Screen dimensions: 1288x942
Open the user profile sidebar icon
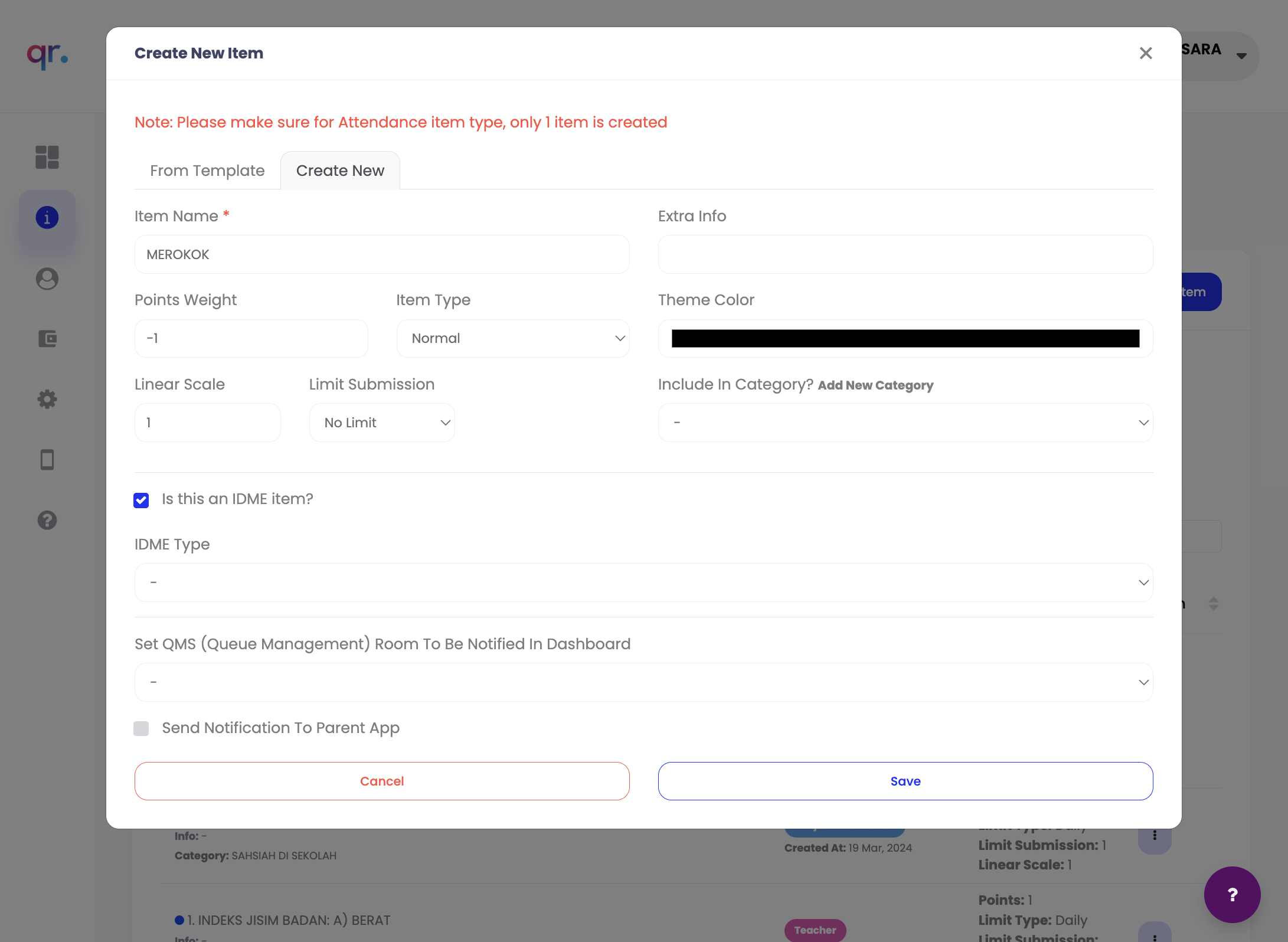tap(47, 279)
